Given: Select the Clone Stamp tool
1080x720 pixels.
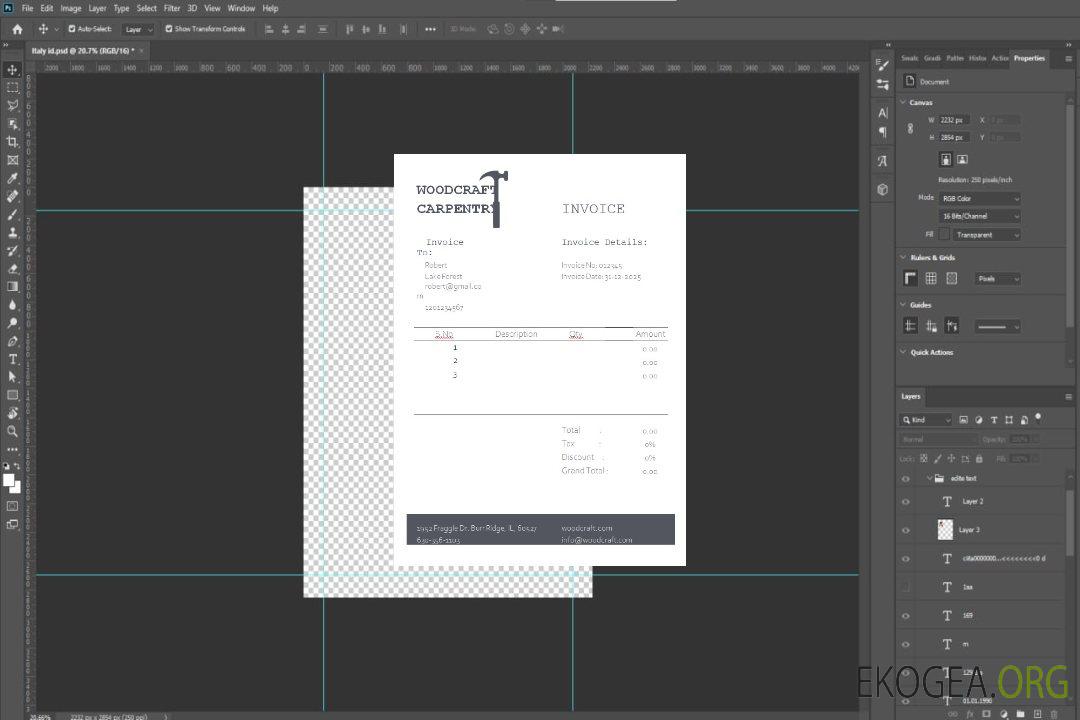Looking at the screenshot, I should [x=12, y=233].
